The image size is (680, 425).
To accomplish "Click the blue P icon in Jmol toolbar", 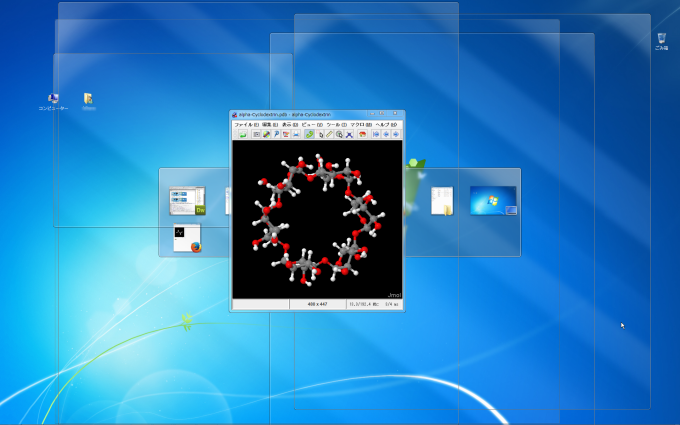I will [276, 134].
